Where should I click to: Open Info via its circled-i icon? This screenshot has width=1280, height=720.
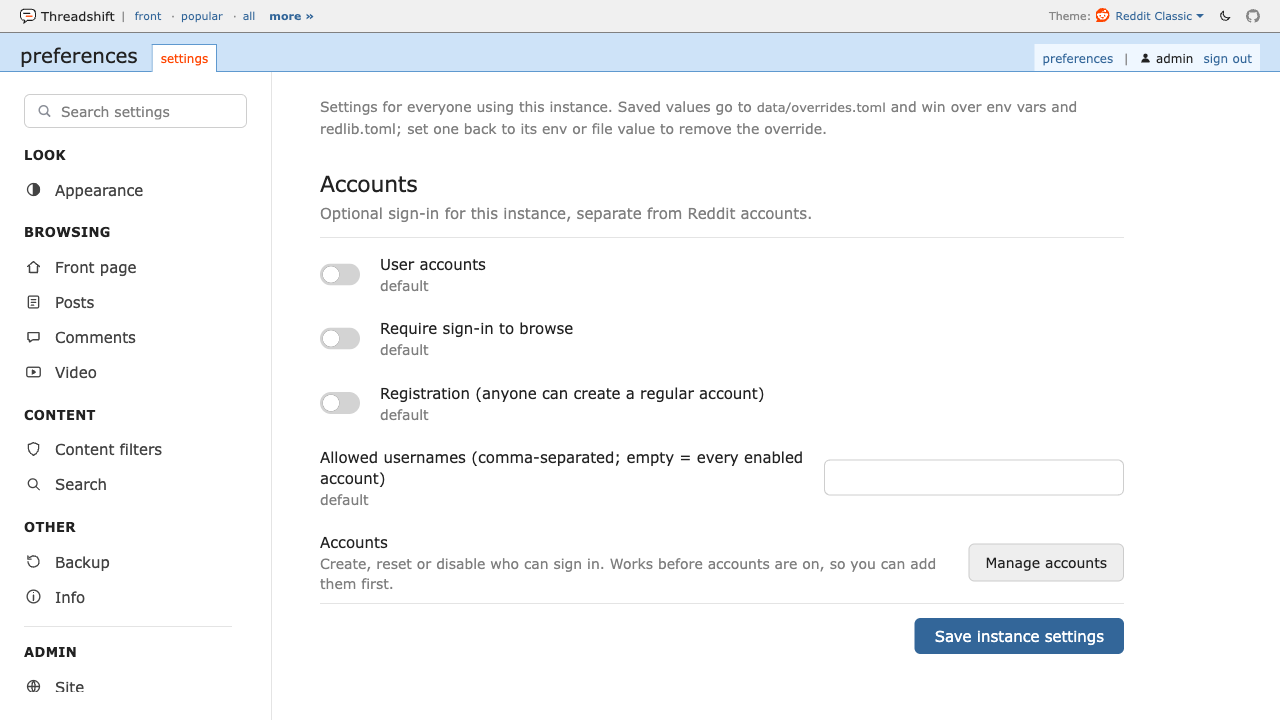pos(34,597)
